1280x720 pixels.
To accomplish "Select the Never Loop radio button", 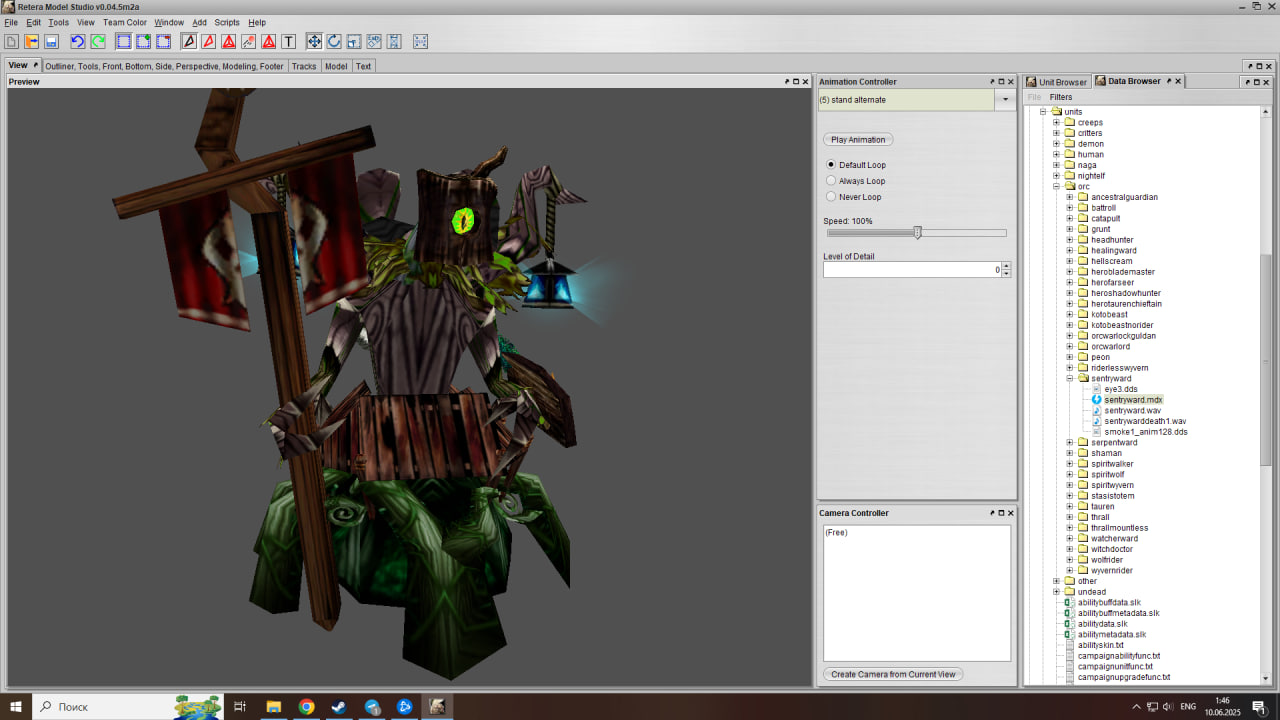I will 831,196.
